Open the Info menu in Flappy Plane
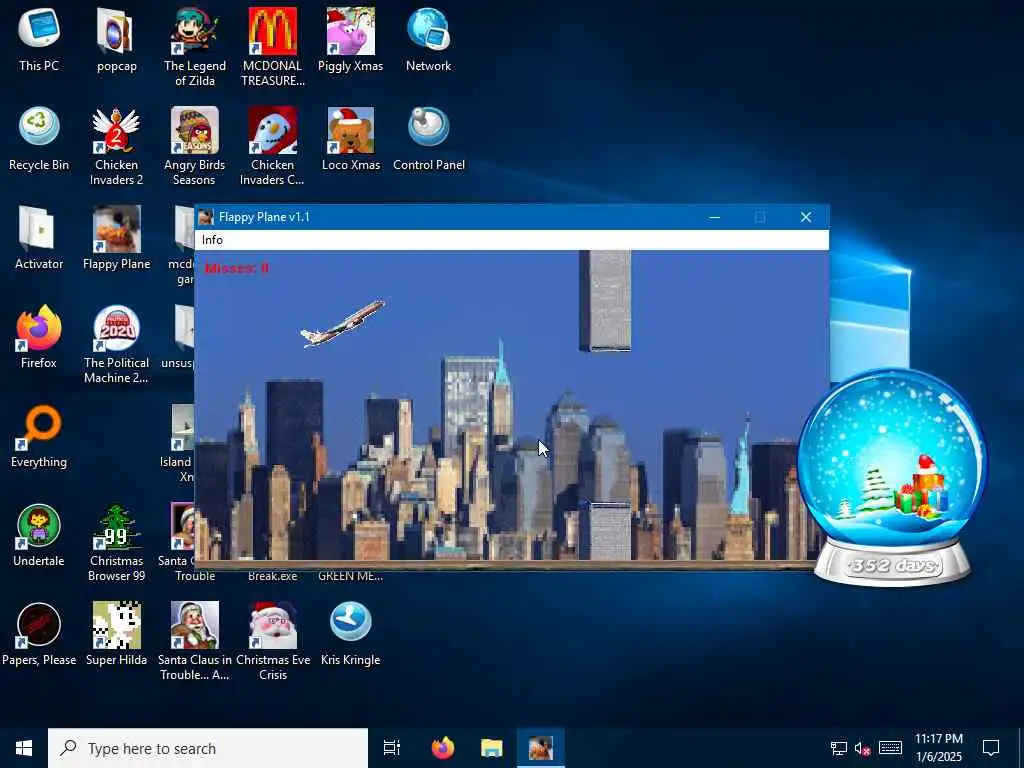 point(212,240)
